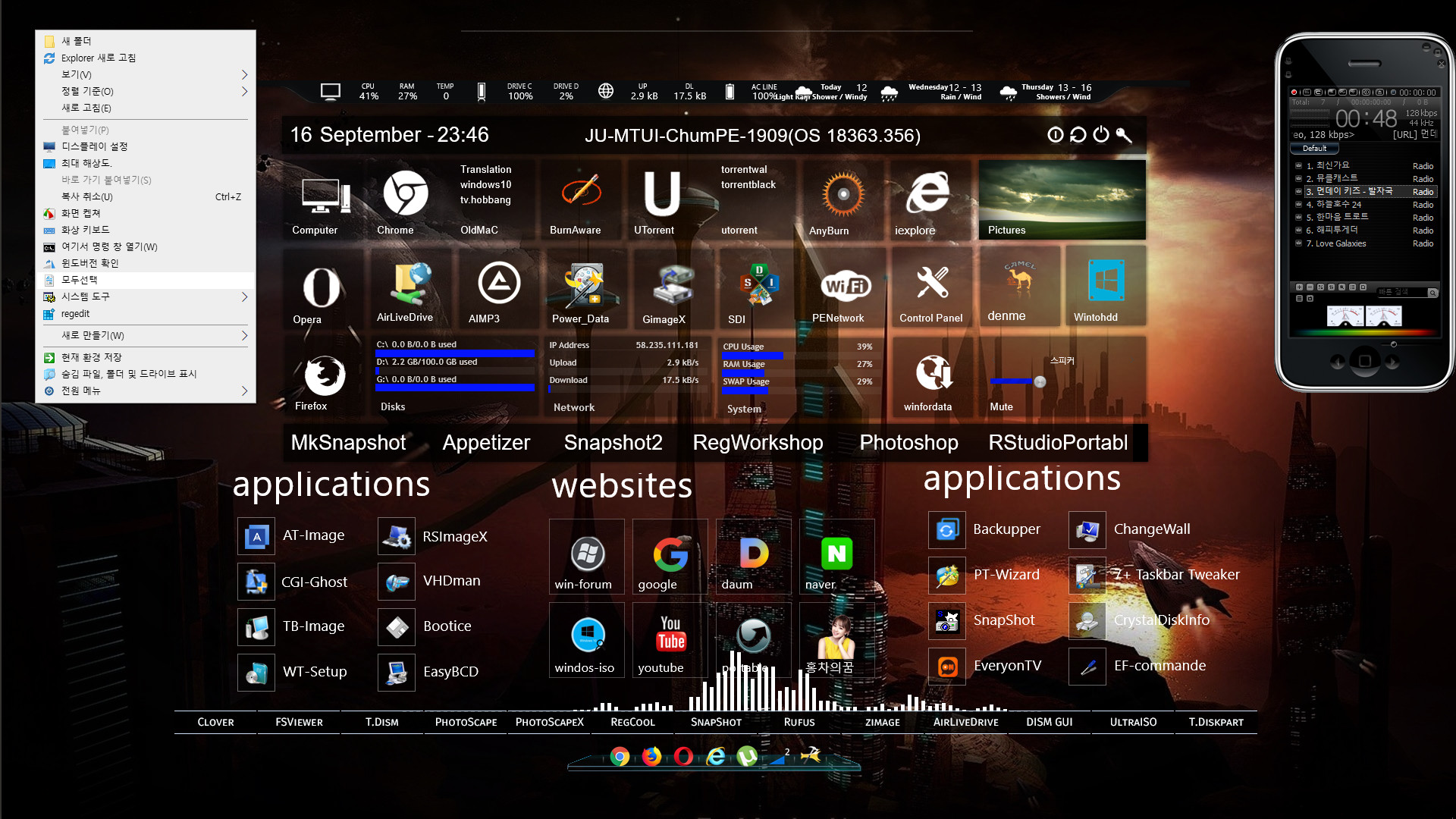Launch MkSnapshot text shortcut
Image resolution: width=1456 pixels, height=819 pixels.
pyautogui.click(x=348, y=443)
